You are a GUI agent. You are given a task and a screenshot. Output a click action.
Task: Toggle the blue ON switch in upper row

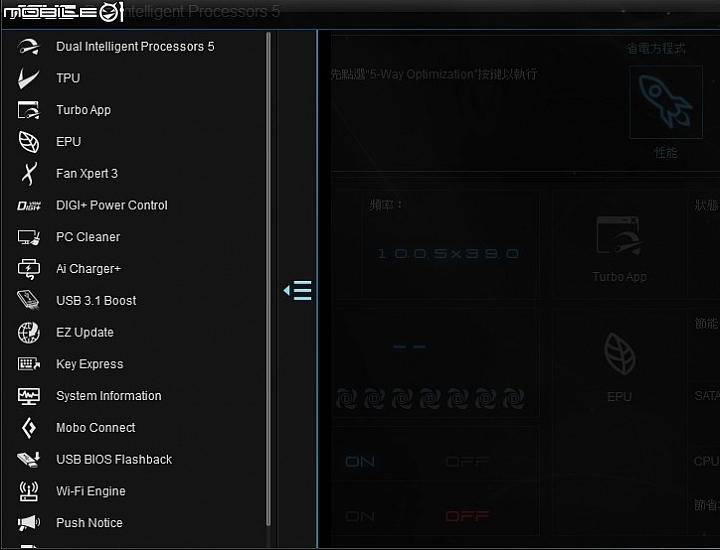pyautogui.click(x=360, y=461)
